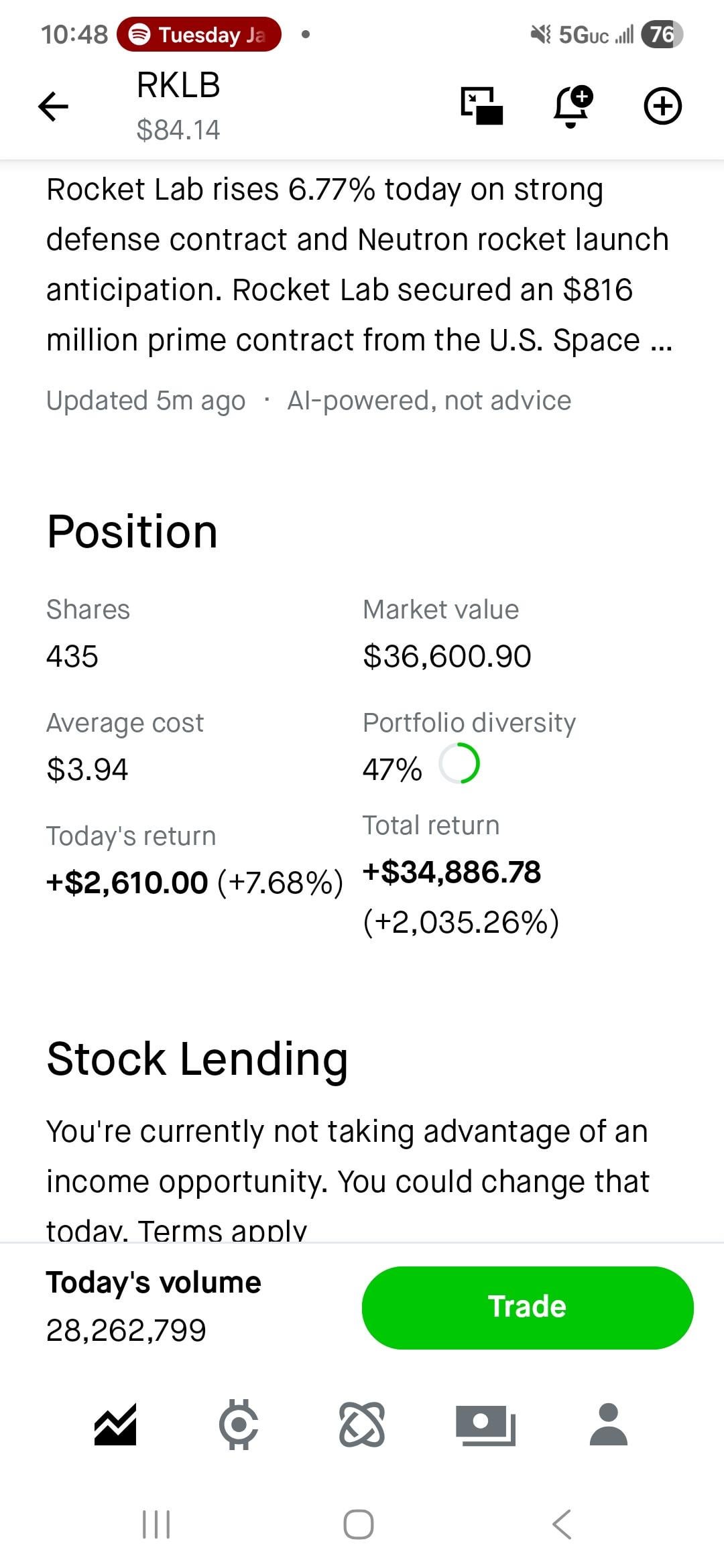Tap the Today's volume stat
724x1568 pixels.
[x=154, y=1306]
